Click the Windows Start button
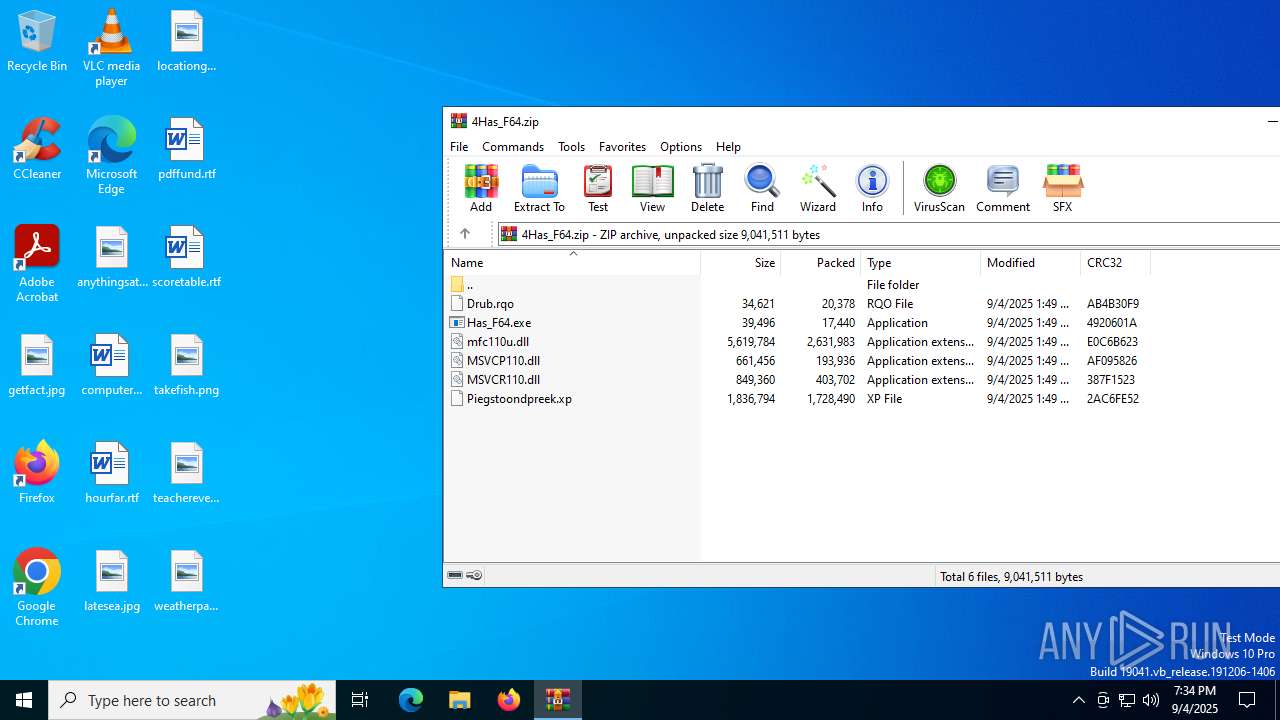This screenshot has width=1280, height=720. 24,700
